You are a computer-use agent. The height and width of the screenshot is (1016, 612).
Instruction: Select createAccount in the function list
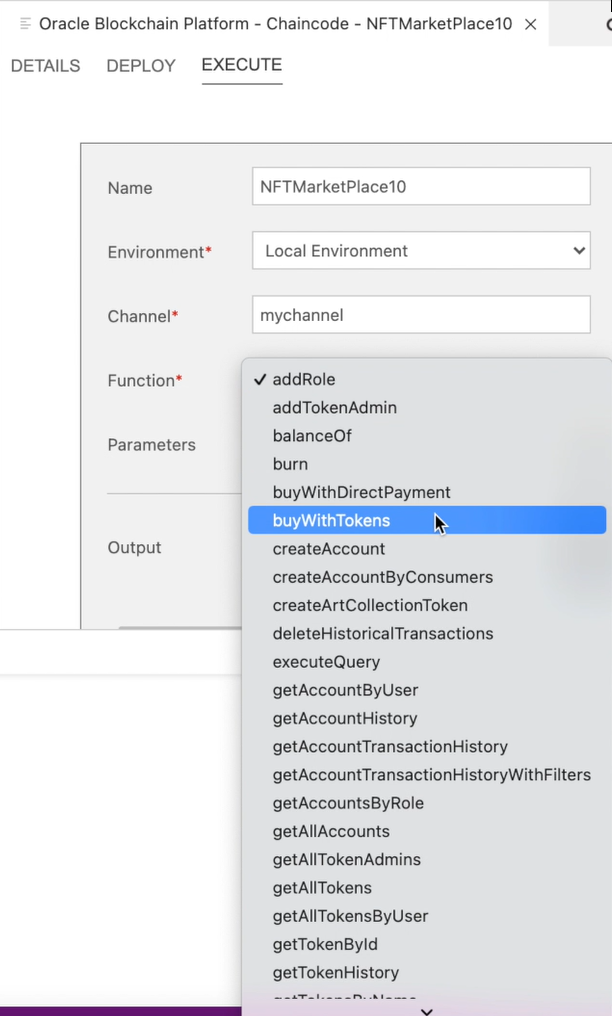pyautogui.click(x=328, y=548)
